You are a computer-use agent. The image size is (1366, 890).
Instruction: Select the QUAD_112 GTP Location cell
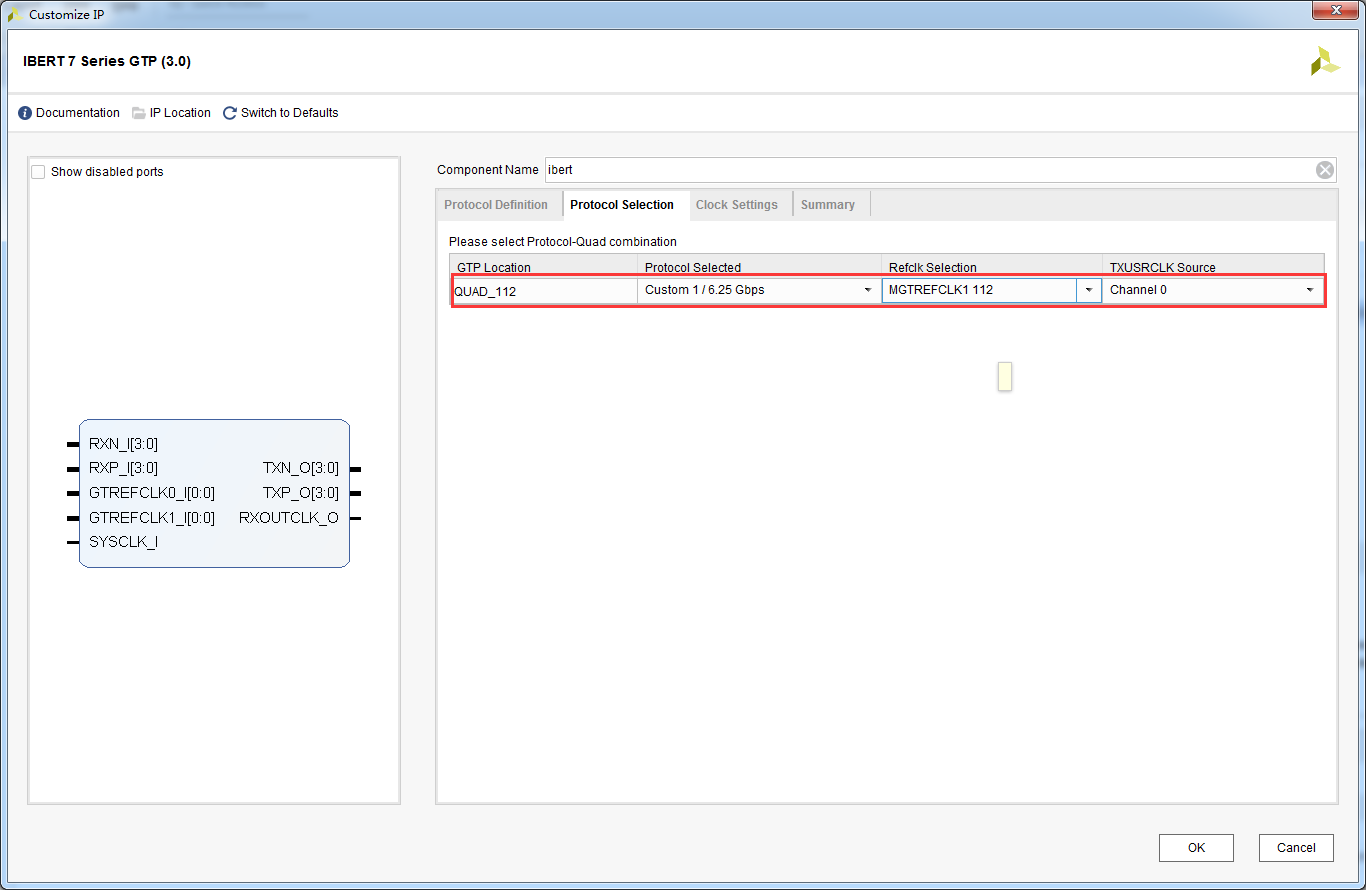click(545, 291)
